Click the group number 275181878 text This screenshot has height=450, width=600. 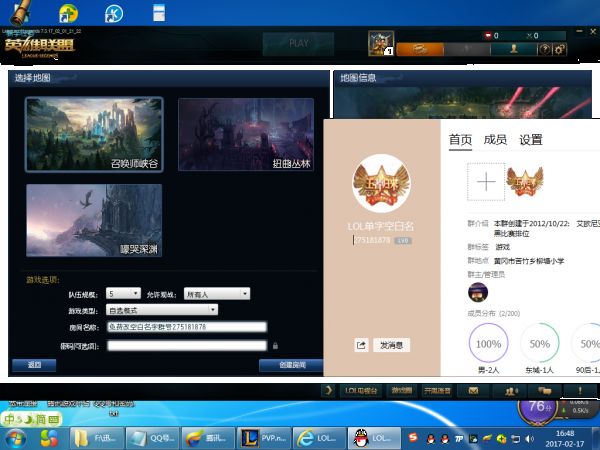coord(372,240)
